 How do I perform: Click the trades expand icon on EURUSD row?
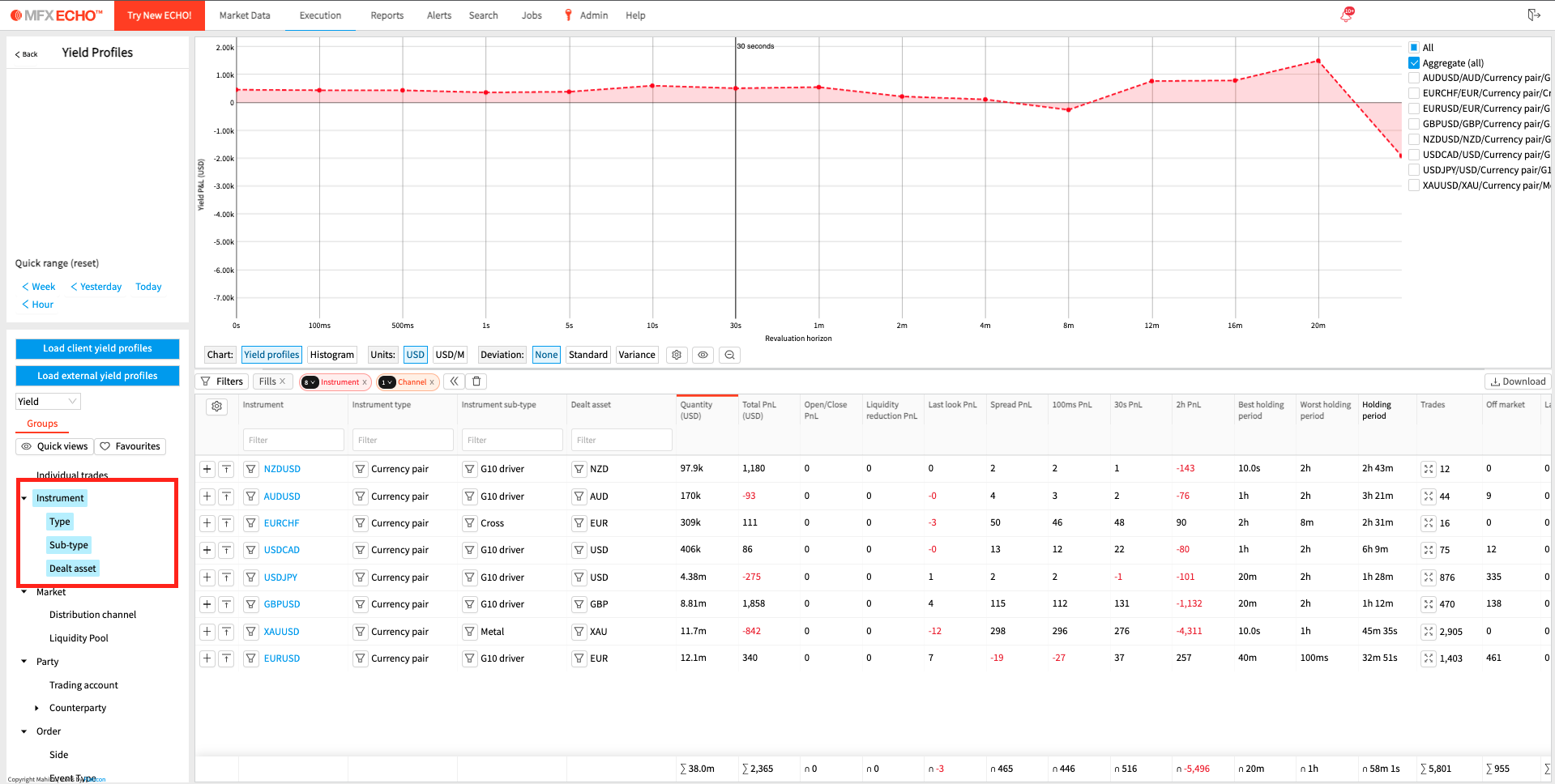click(1429, 658)
